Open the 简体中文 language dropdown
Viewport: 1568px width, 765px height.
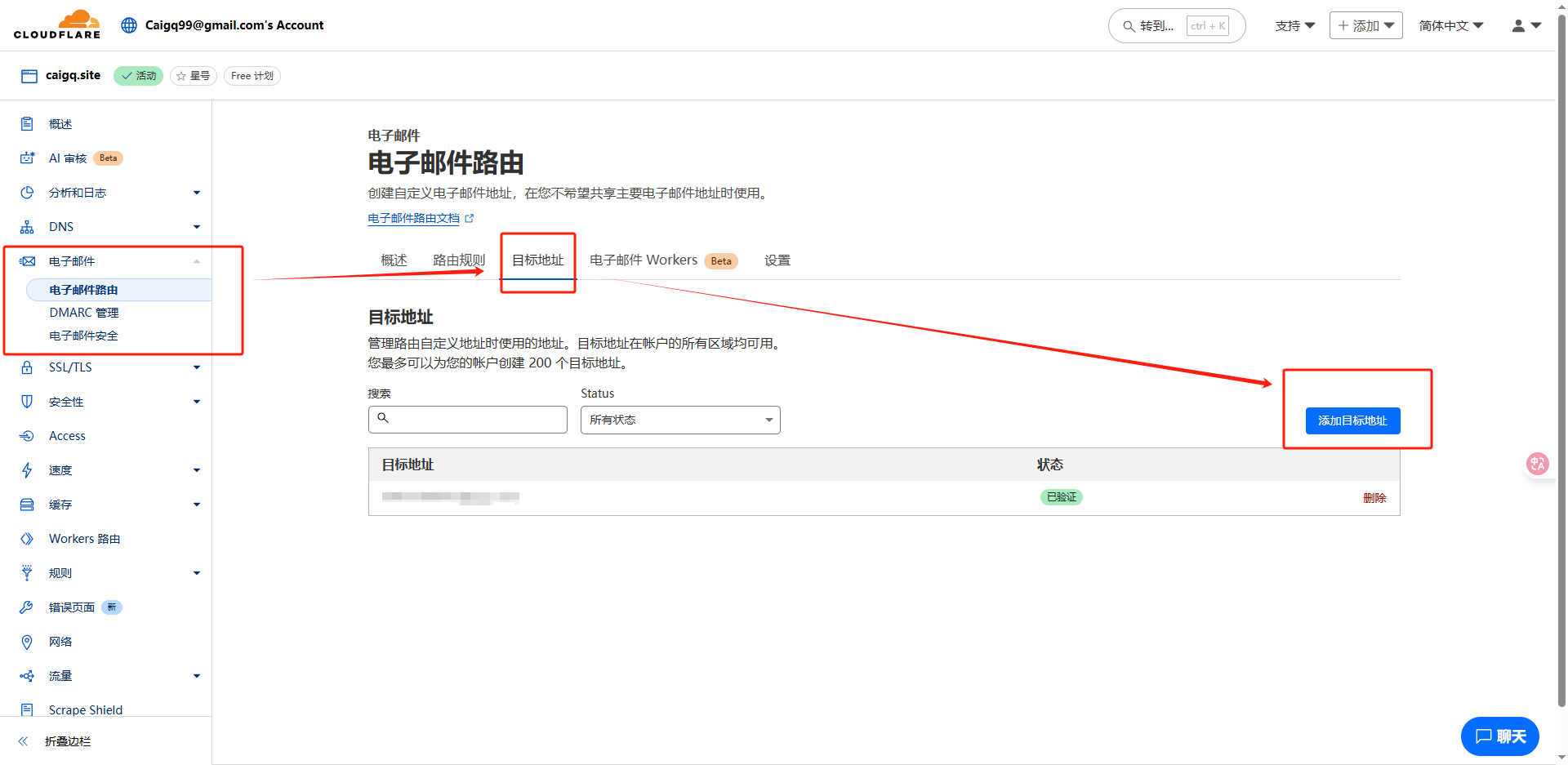tap(1450, 25)
